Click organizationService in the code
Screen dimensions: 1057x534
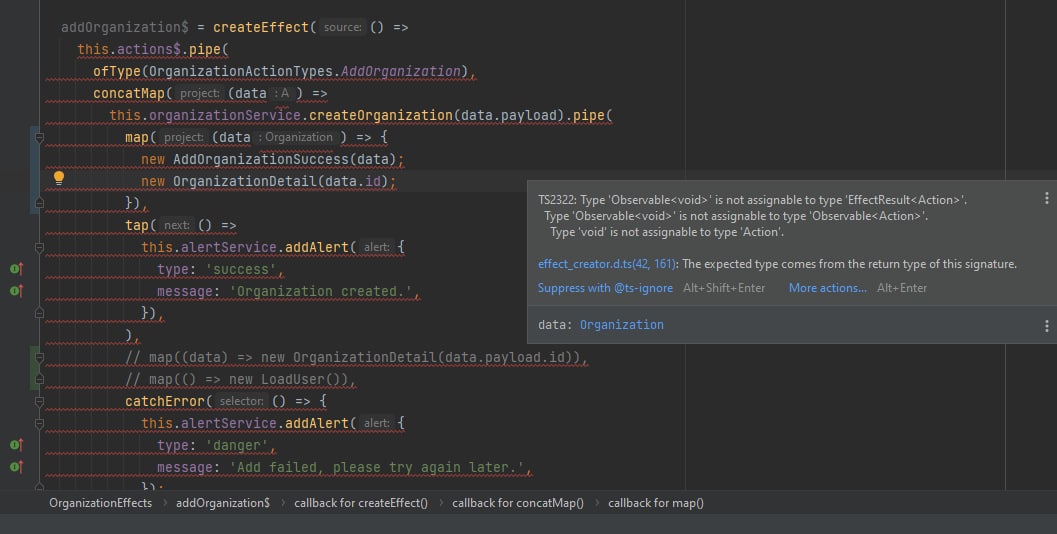224,115
